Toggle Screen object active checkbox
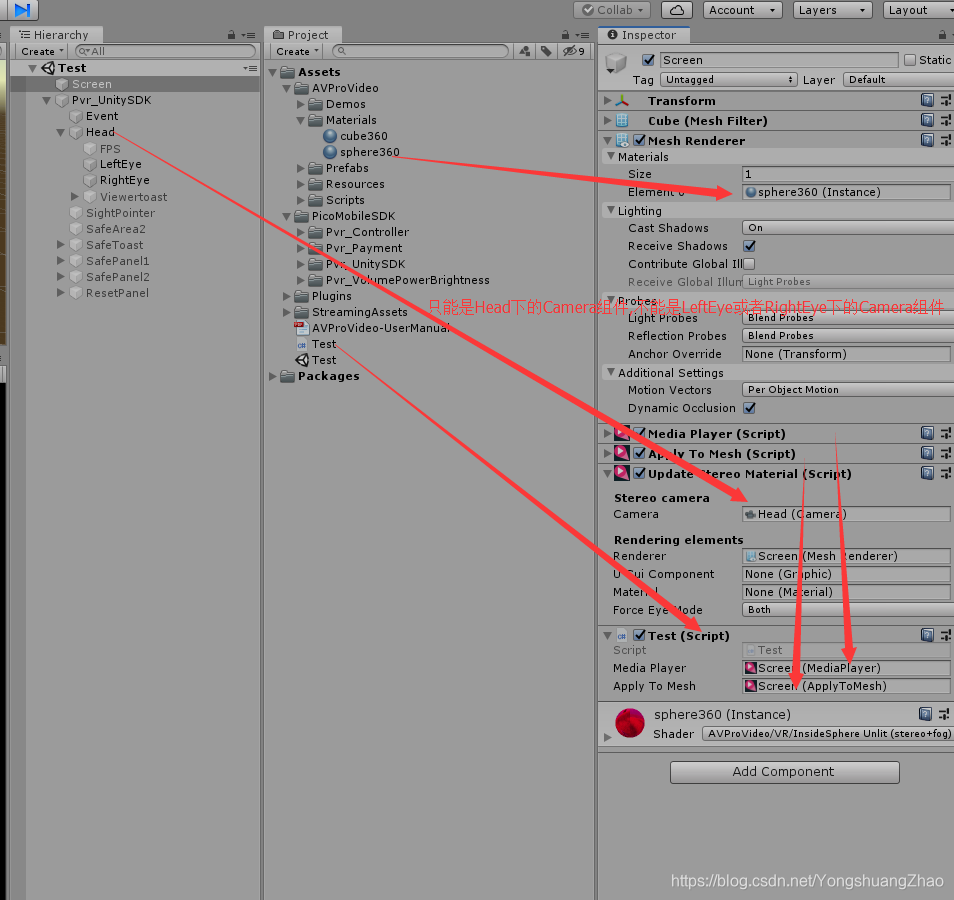 (x=649, y=60)
